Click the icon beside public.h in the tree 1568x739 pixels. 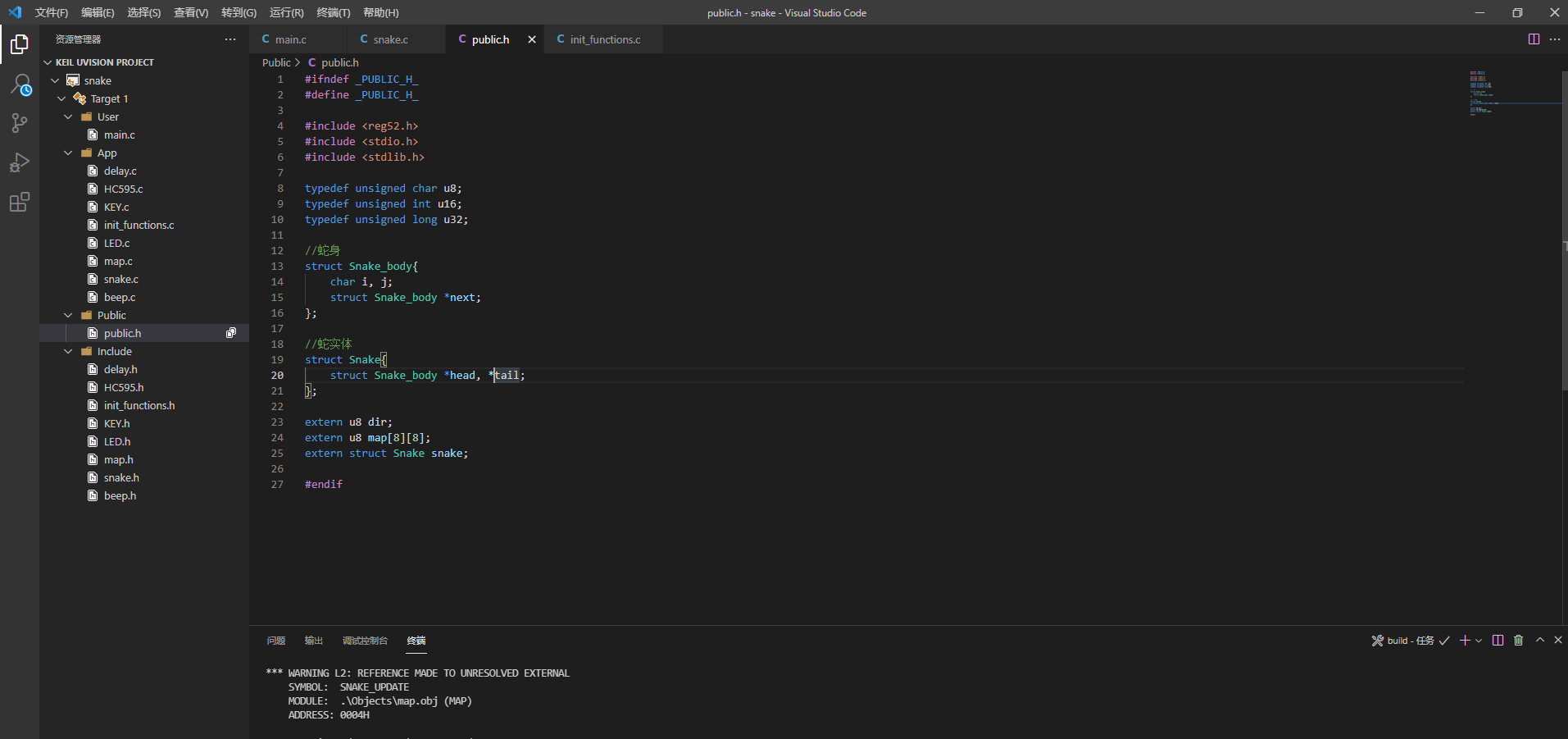[231, 333]
